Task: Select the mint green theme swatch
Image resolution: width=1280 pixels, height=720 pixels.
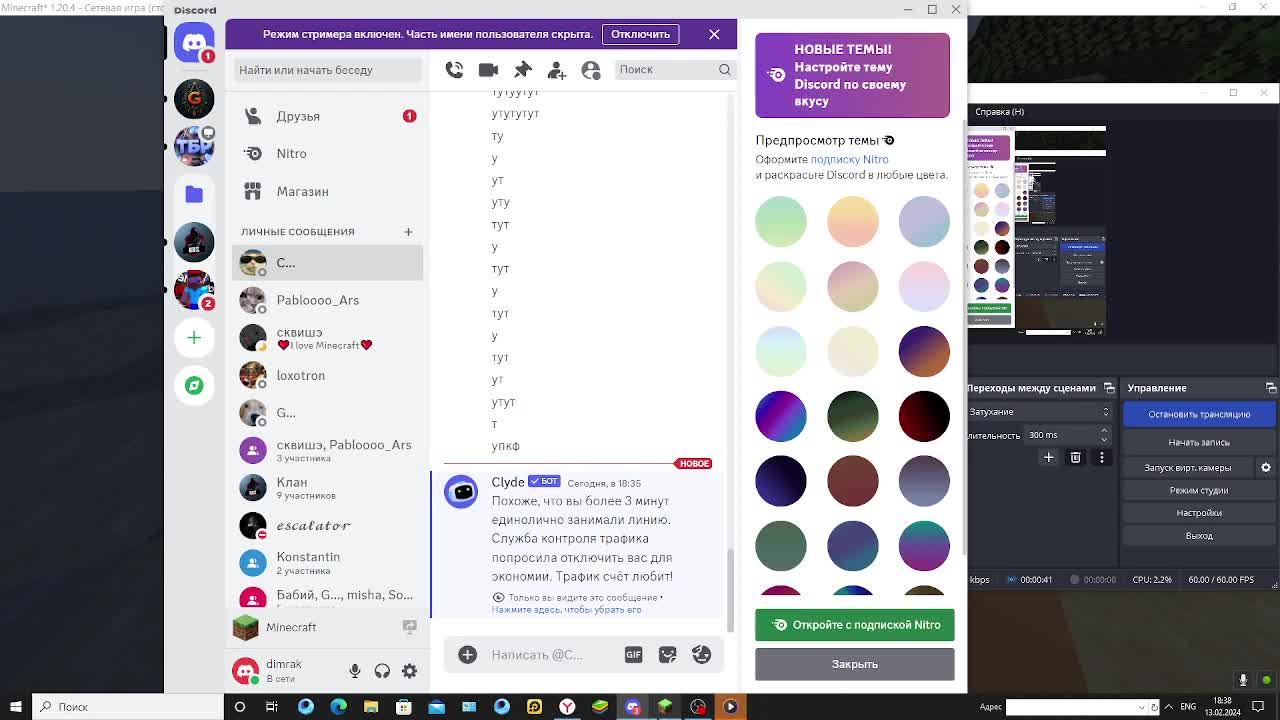Action: (x=781, y=221)
